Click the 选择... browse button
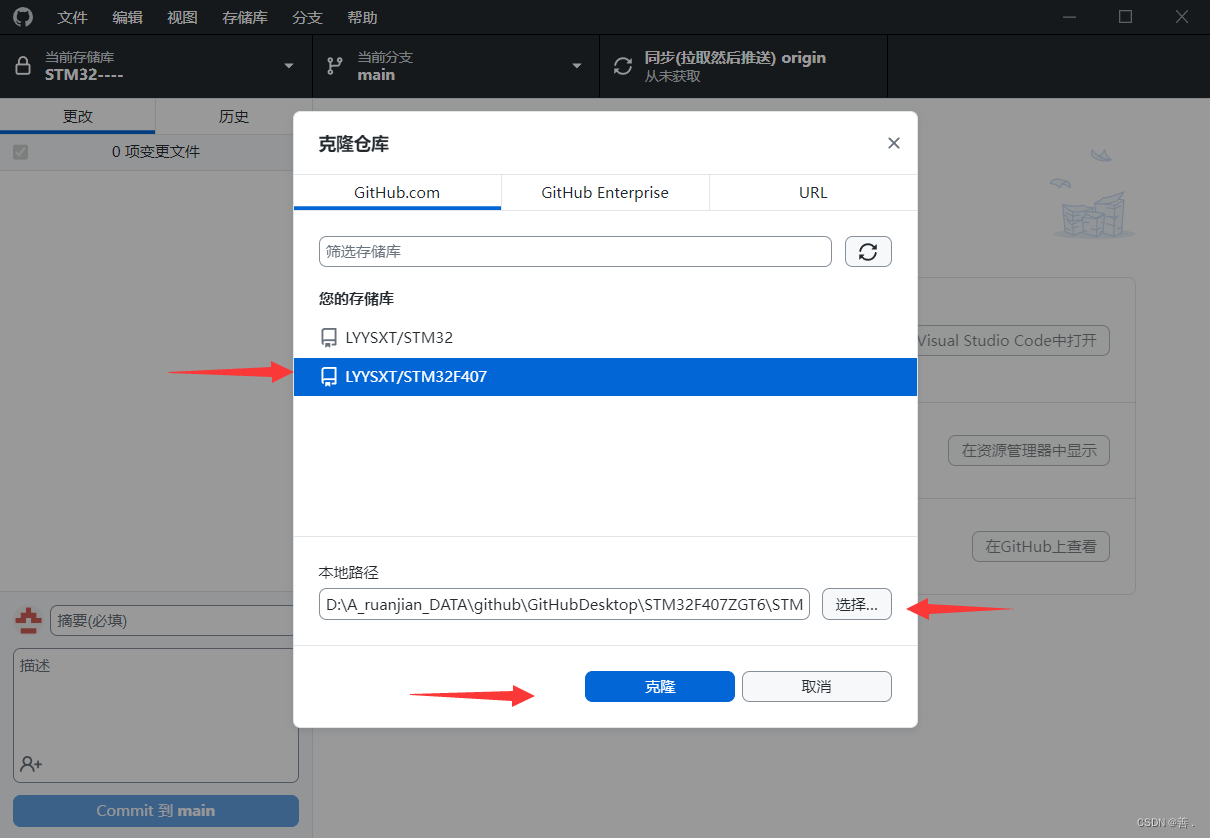This screenshot has width=1210, height=838. 857,604
